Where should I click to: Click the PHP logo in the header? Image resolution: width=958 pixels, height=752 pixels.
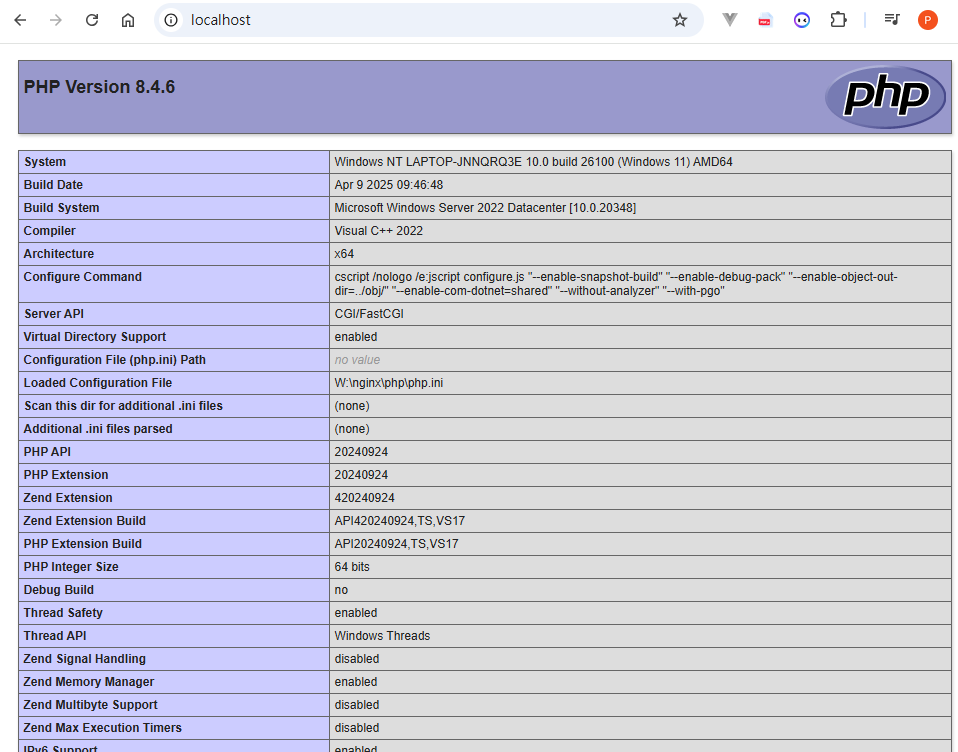coord(885,97)
